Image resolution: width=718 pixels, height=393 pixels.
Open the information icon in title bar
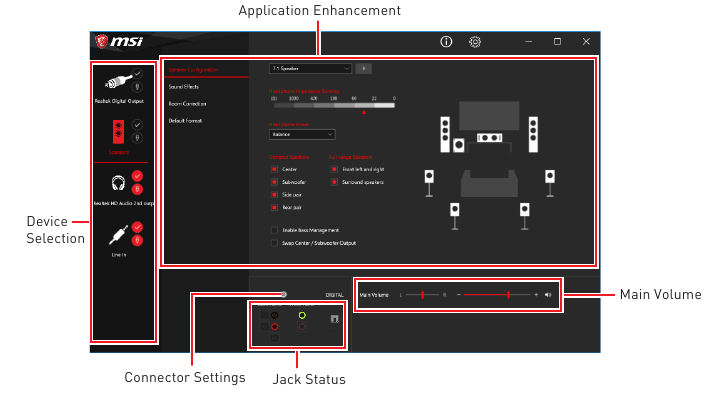click(446, 42)
